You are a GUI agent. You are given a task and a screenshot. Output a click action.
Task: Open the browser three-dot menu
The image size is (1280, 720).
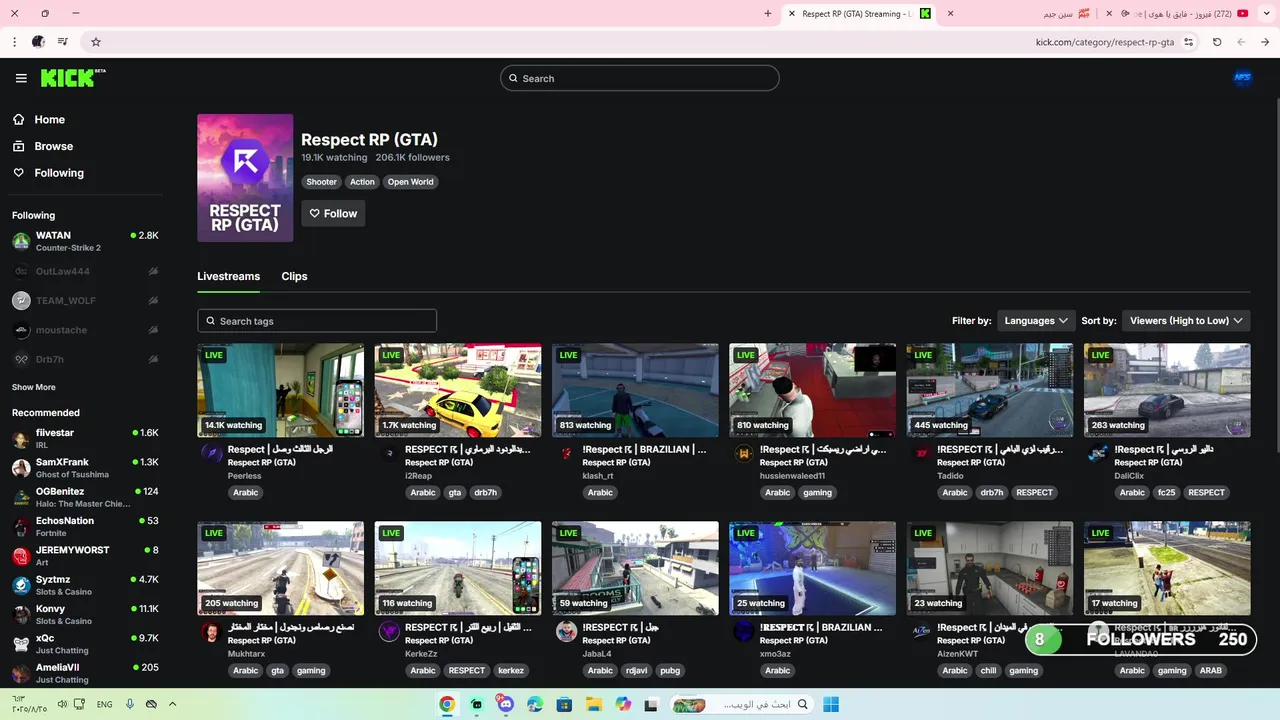click(x=14, y=42)
